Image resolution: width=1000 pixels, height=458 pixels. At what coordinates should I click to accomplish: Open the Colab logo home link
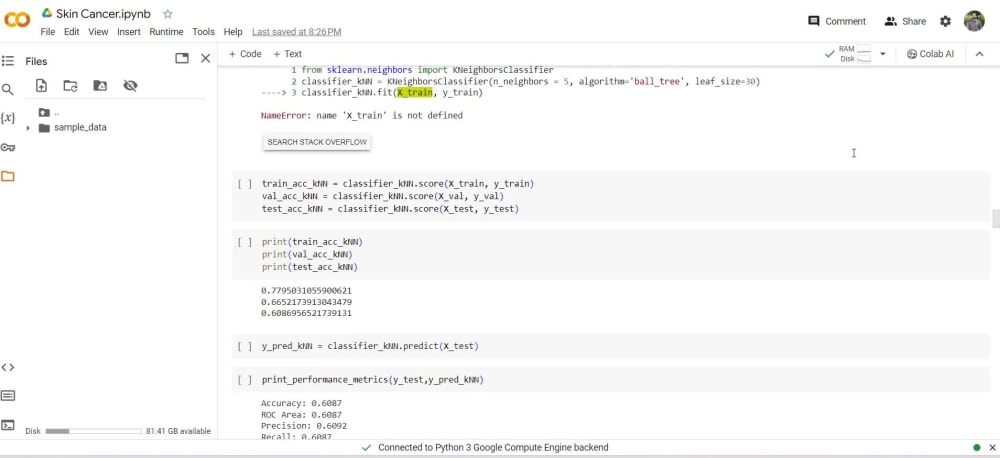(x=17, y=20)
